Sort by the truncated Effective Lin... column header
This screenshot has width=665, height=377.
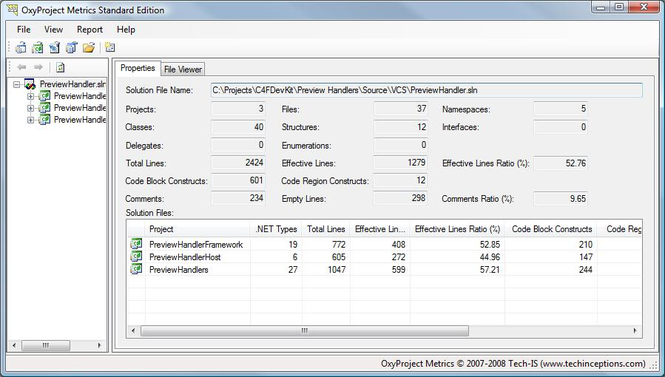tap(380, 229)
